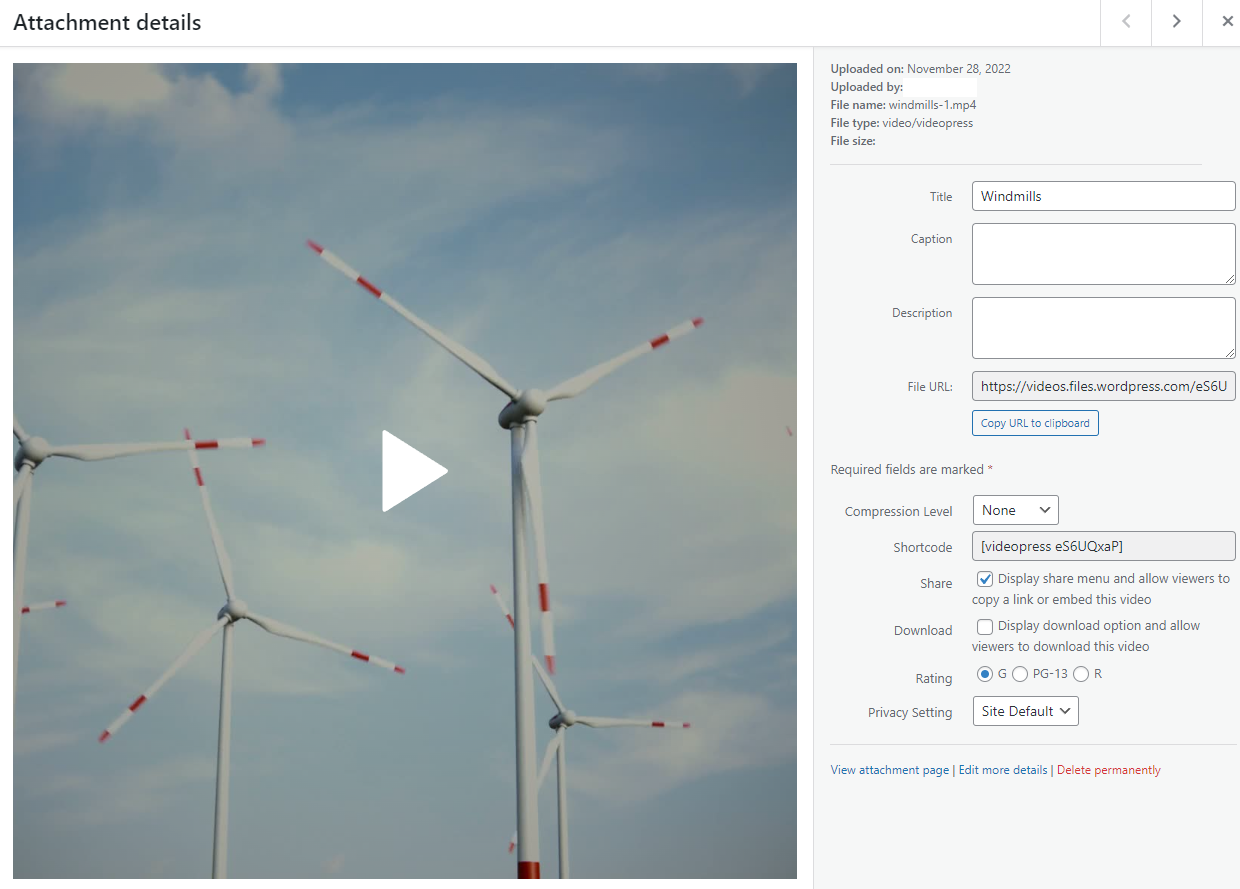The width and height of the screenshot is (1240, 889).
Task: Select the PG-13 rating
Action: click(x=1020, y=673)
